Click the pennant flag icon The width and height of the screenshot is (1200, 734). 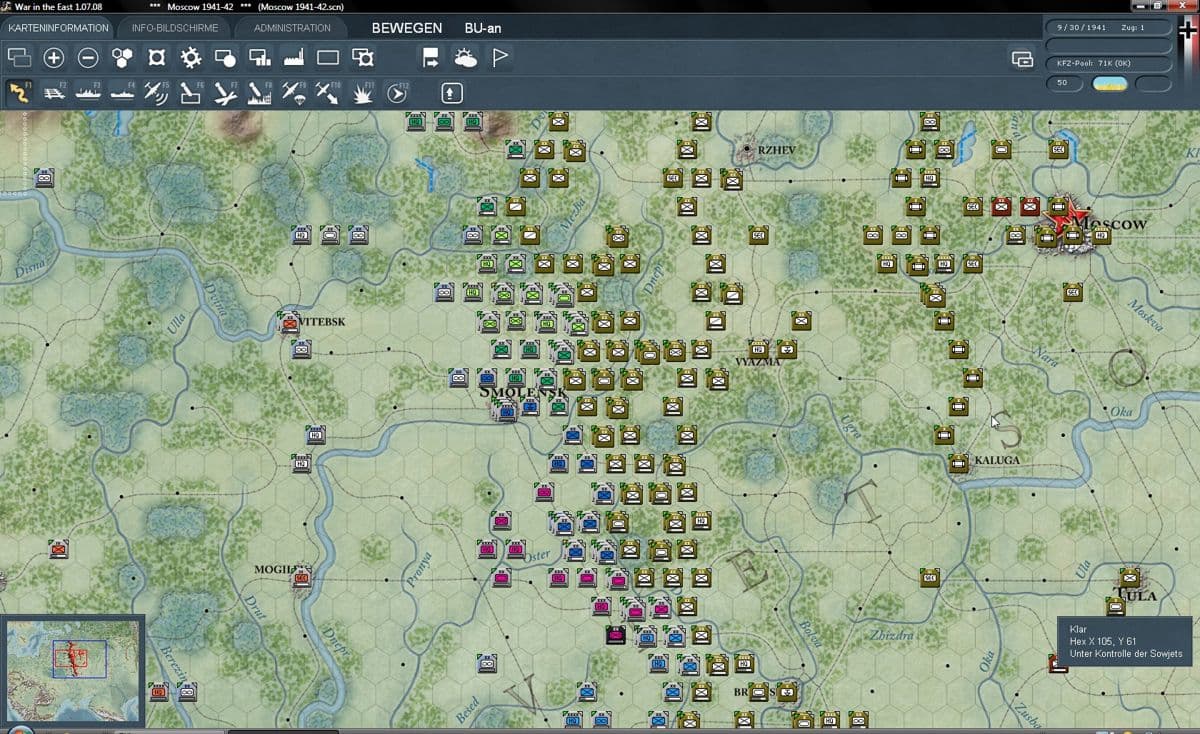click(500, 58)
